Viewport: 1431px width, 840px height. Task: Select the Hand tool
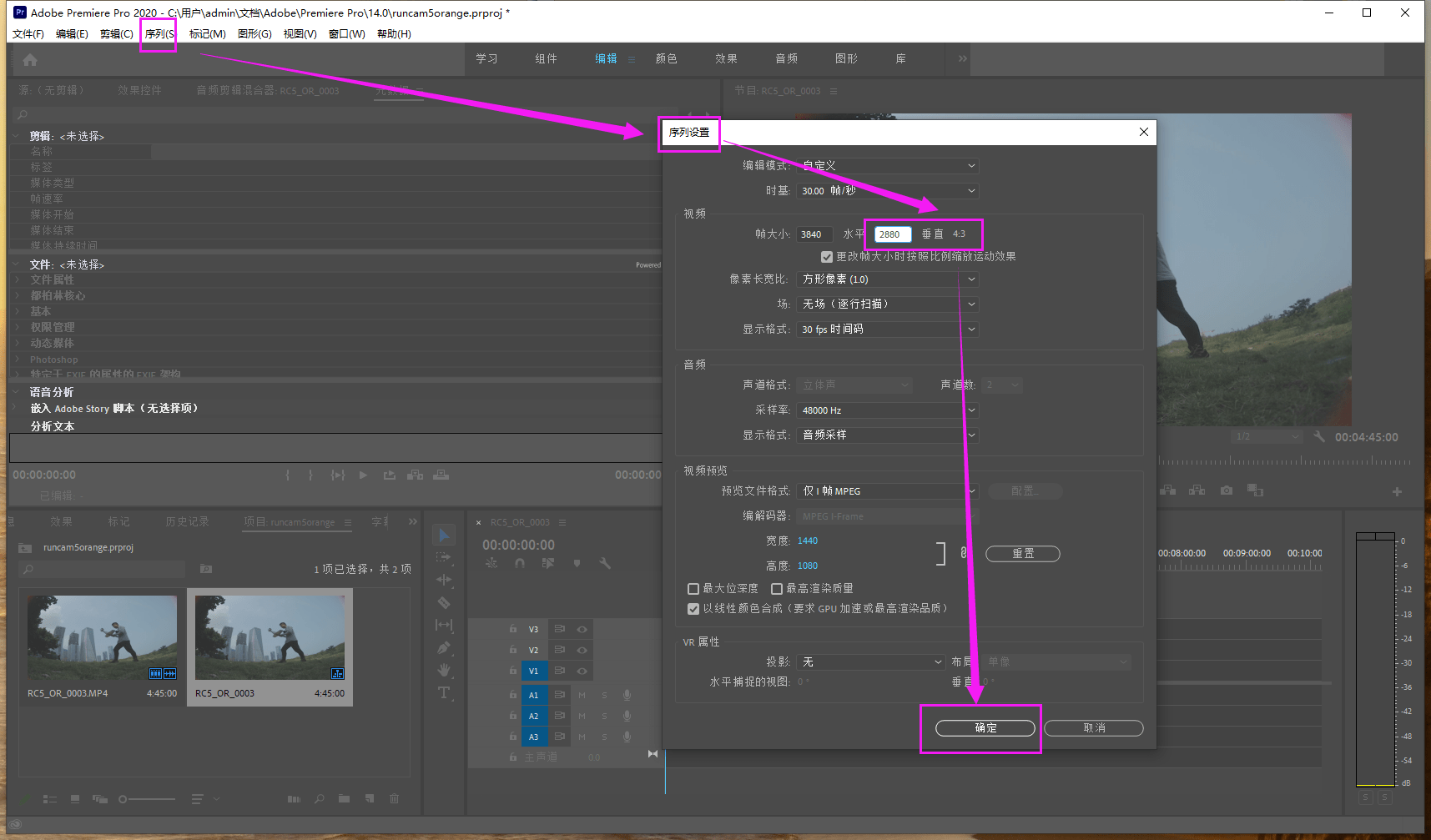pos(444,670)
